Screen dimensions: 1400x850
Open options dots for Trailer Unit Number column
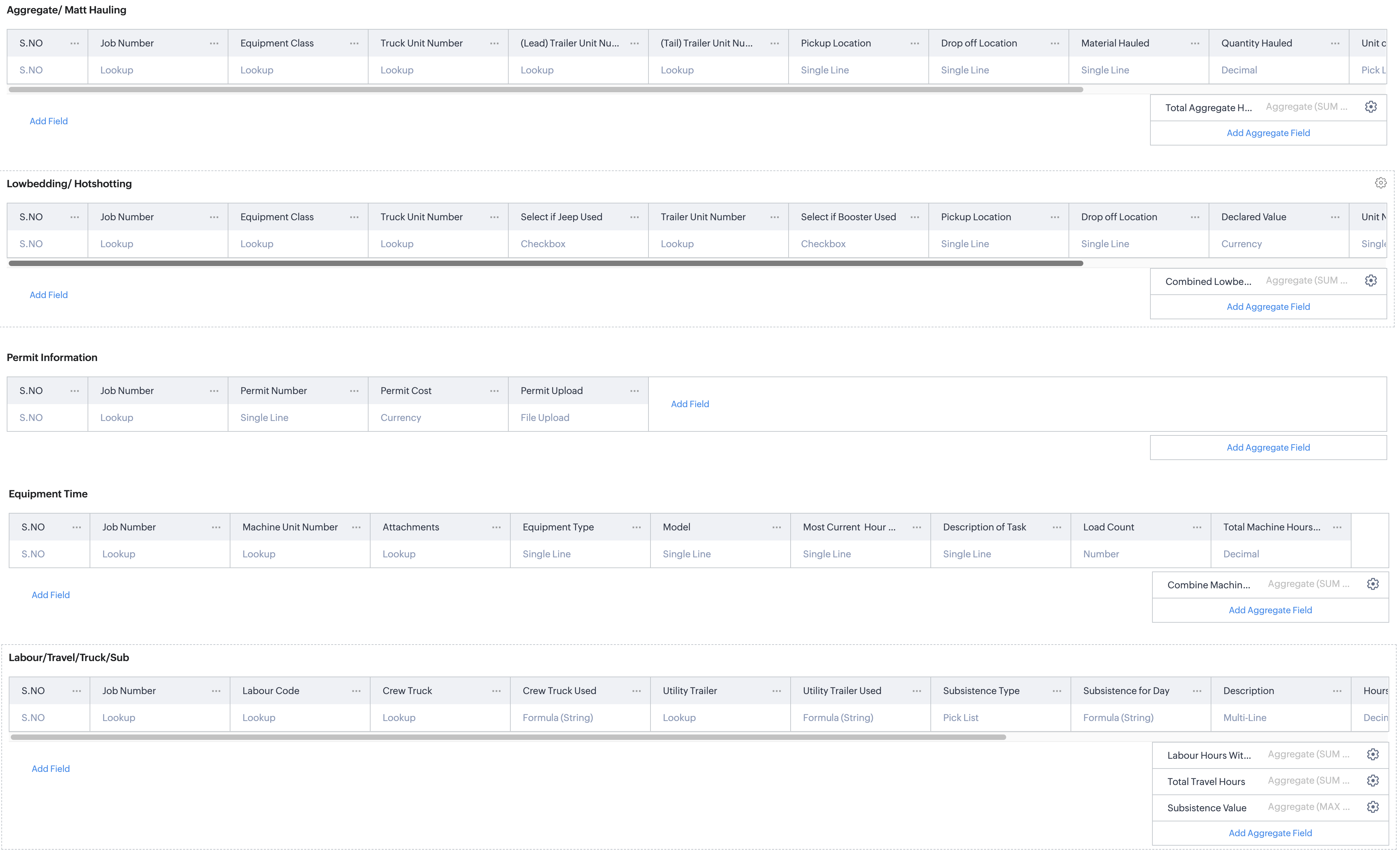[x=774, y=217]
